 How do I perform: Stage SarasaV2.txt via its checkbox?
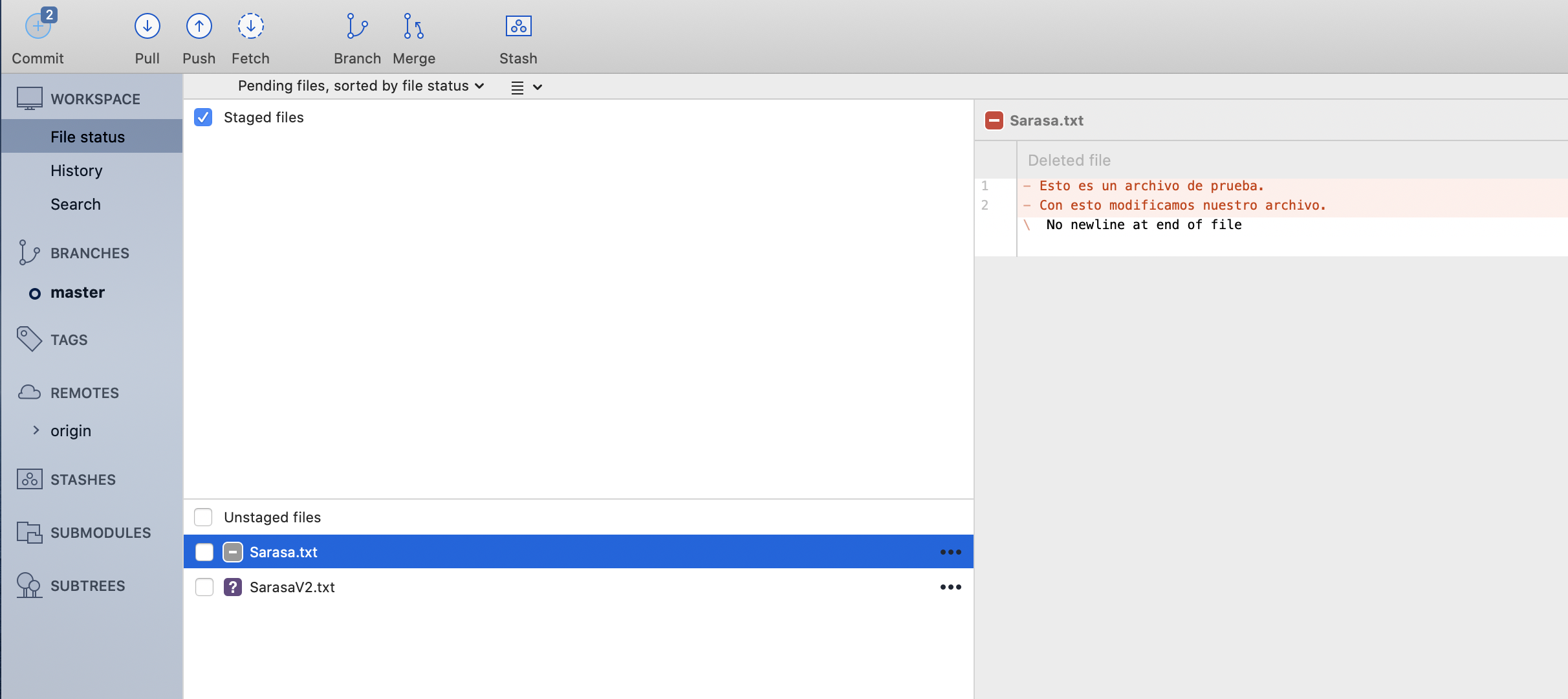point(204,587)
